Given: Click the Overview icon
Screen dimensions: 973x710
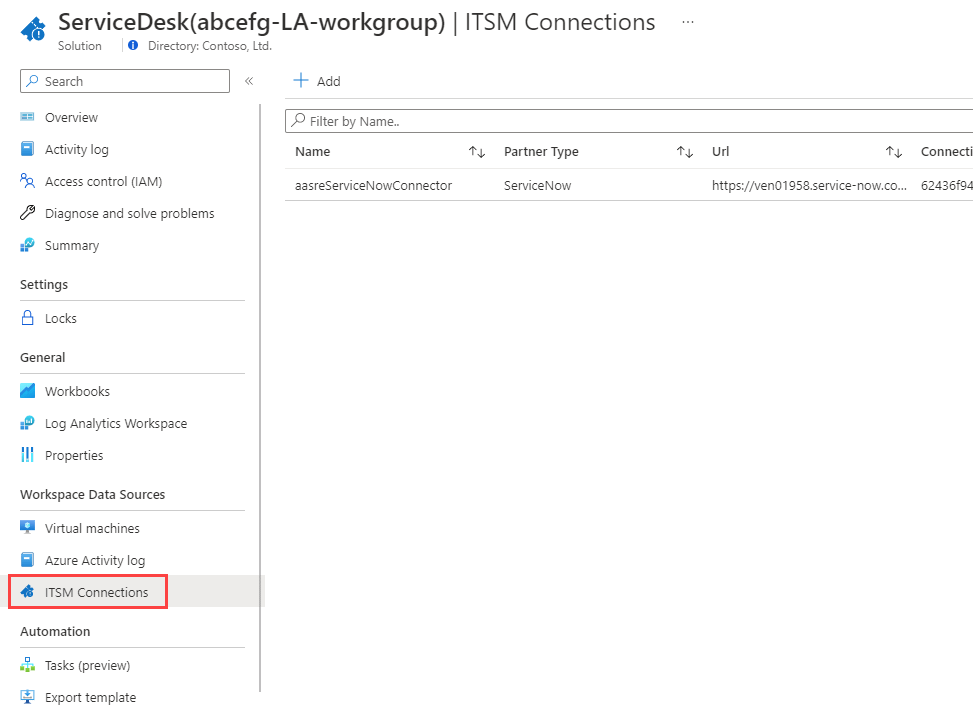Looking at the screenshot, I should pos(27,117).
